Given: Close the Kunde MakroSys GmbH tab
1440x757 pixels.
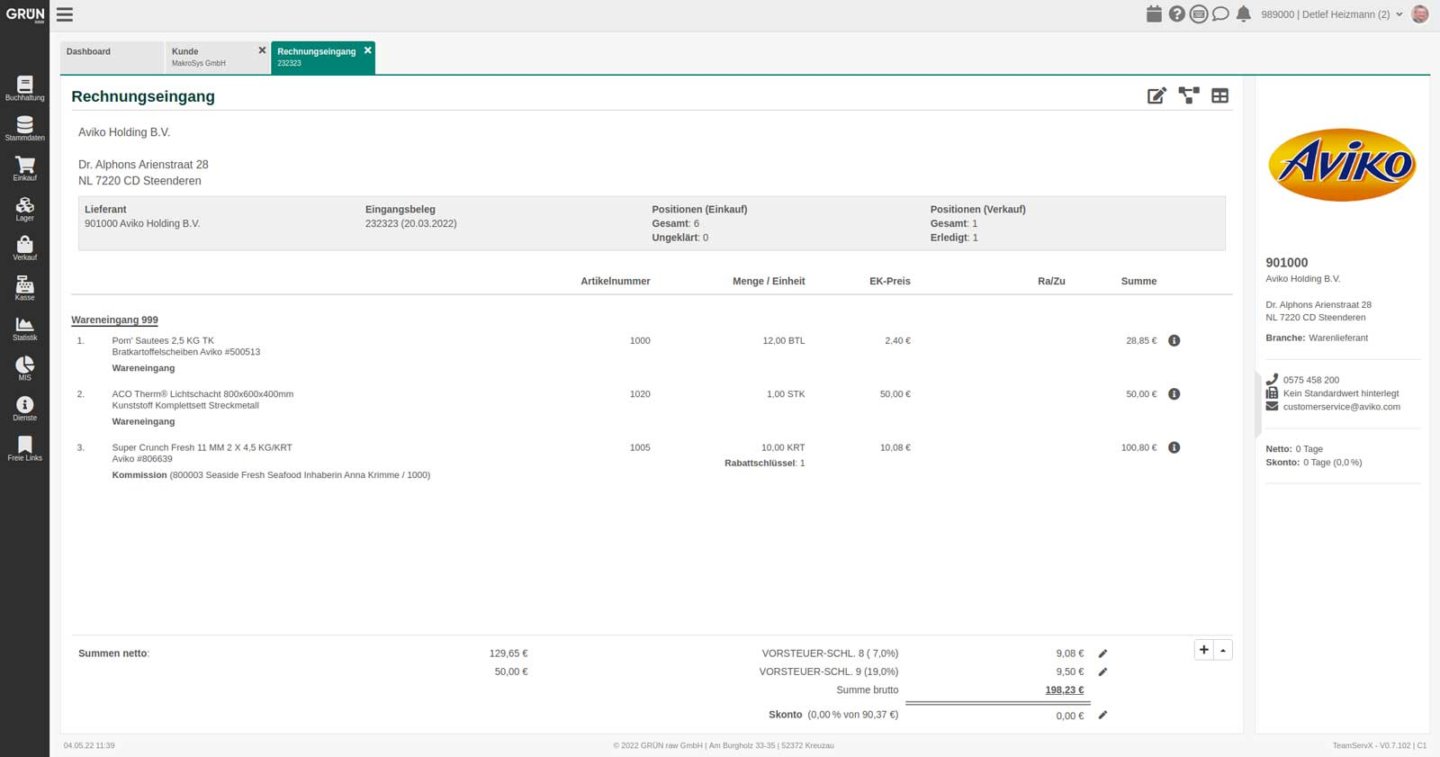Looking at the screenshot, I should [262, 50].
